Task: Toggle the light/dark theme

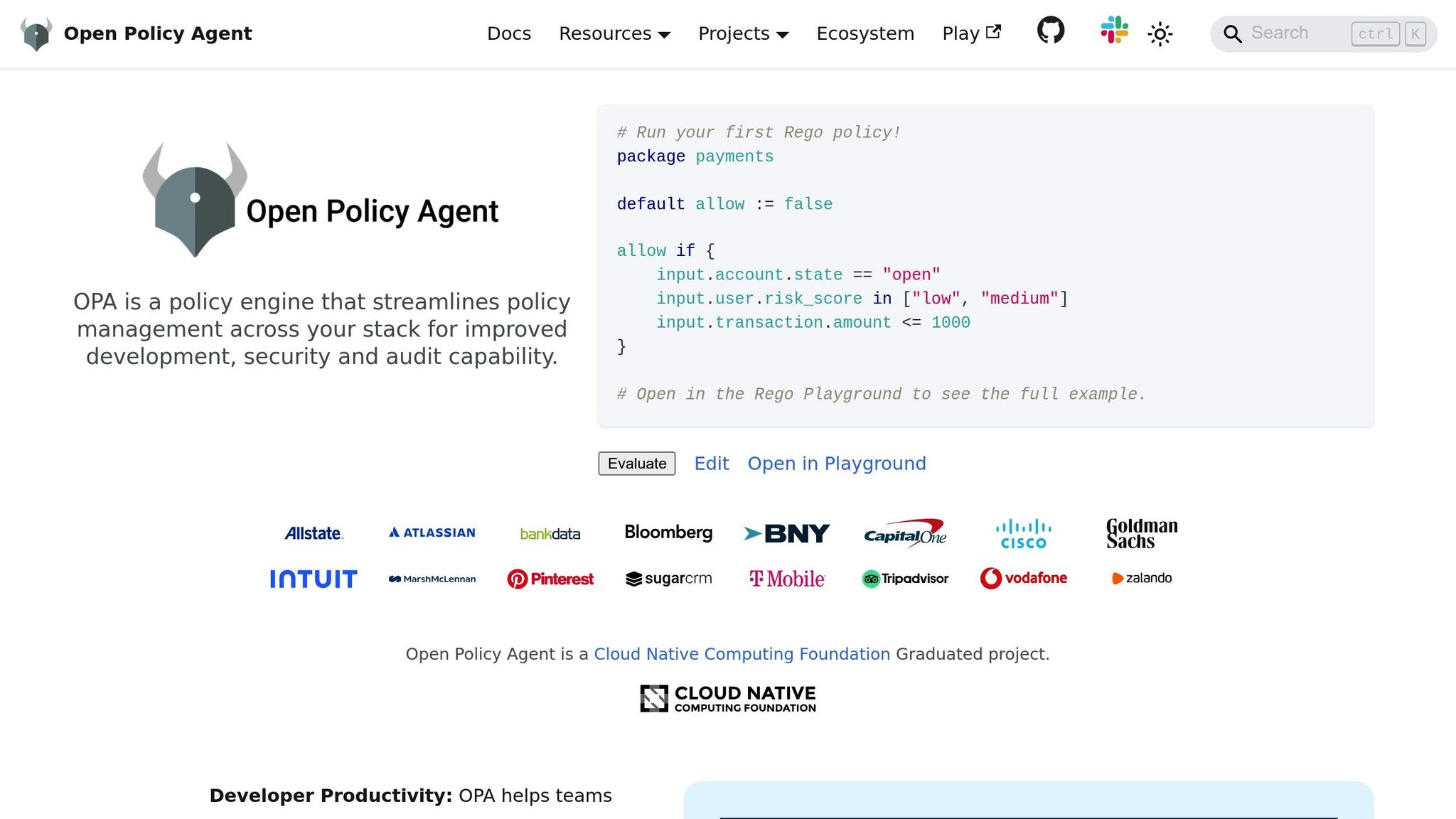Action: pyautogui.click(x=1159, y=33)
